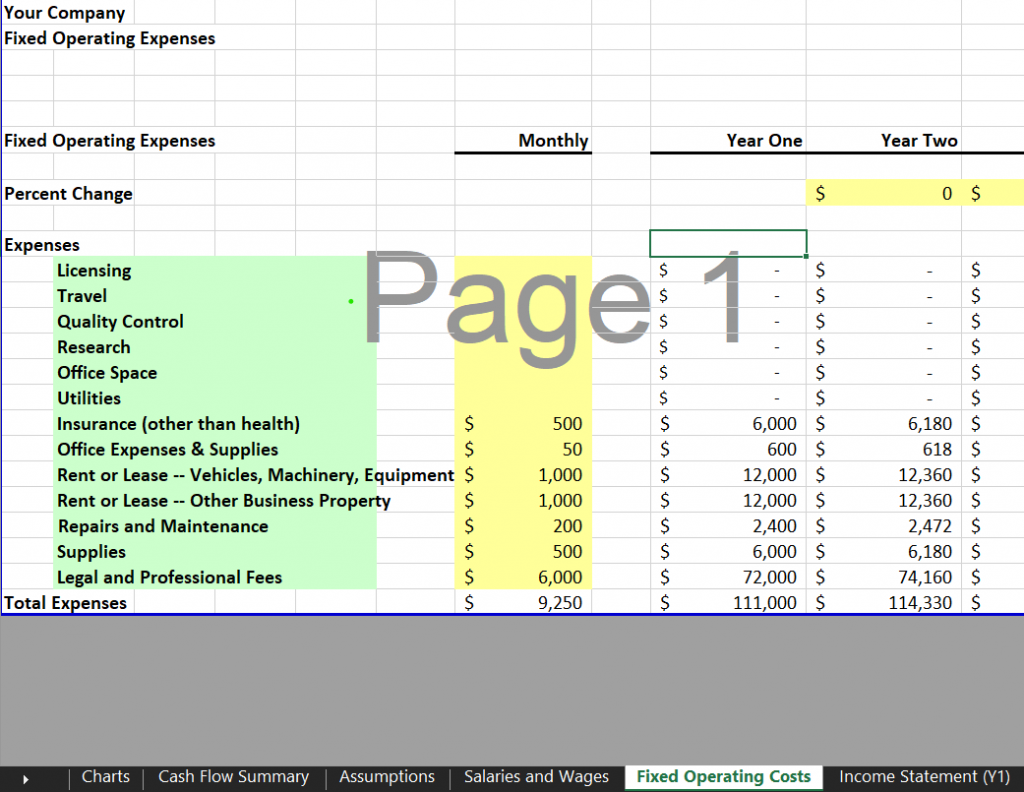The width and height of the screenshot is (1024, 792).
Task: Open the Cash Flow Summary sheet
Action: point(233,777)
